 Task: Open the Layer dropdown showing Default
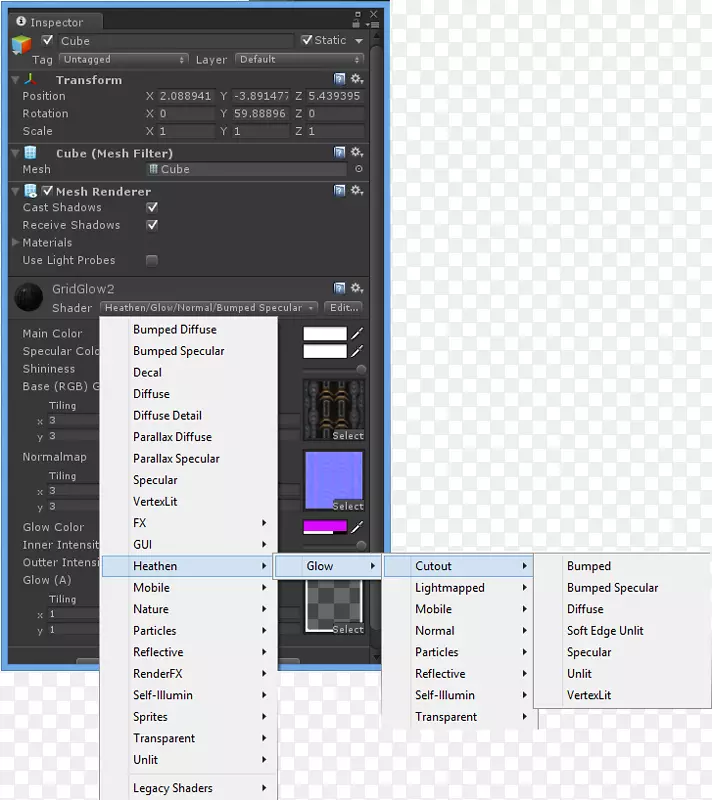coord(297,60)
